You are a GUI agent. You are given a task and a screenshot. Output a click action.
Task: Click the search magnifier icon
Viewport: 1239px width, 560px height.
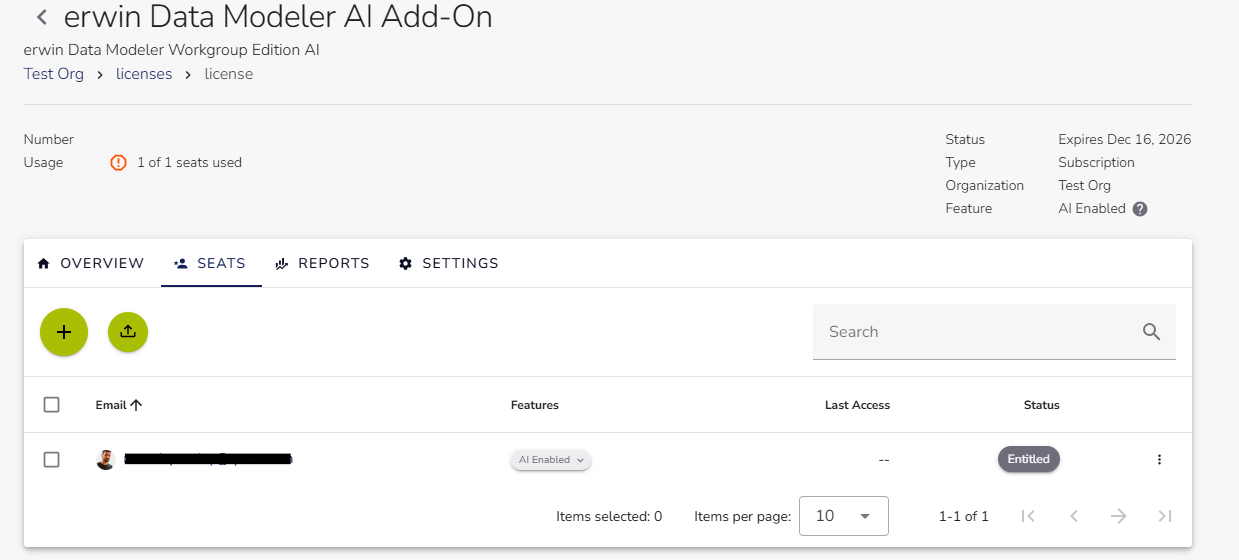coord(1151,332)
